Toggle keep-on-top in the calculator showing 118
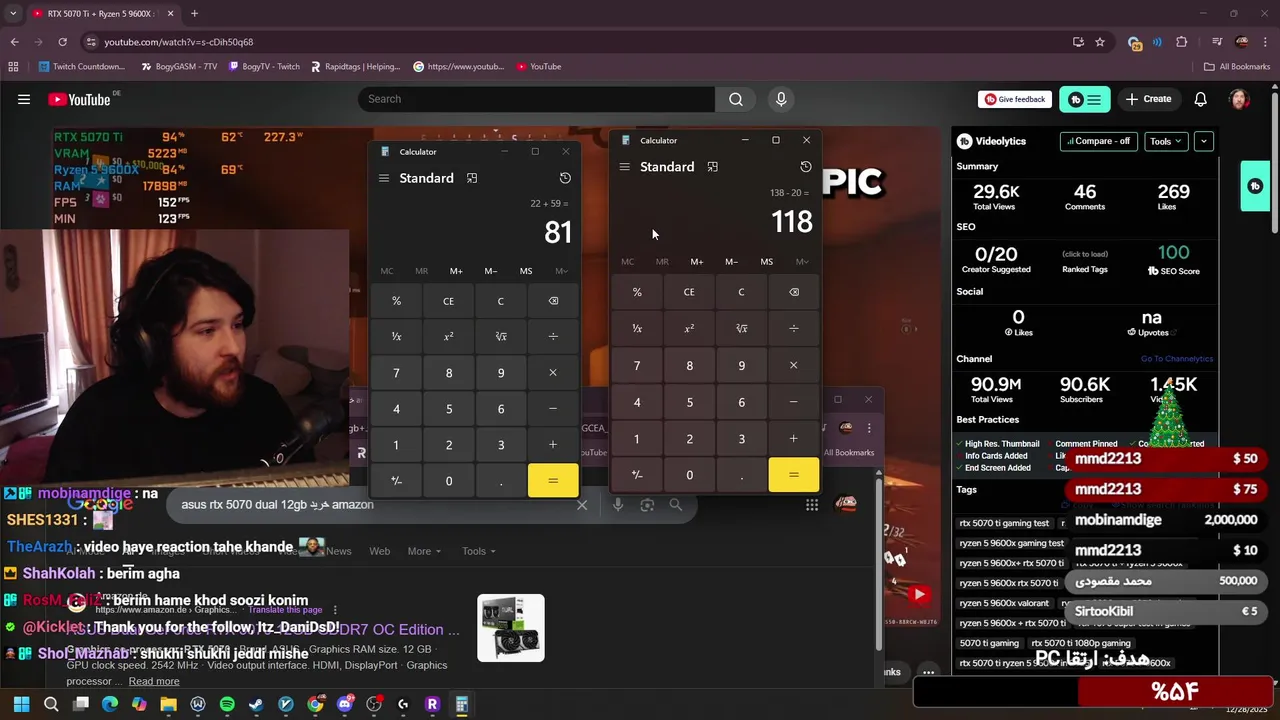Viewport: 1280px width, 720px height. 713,167
